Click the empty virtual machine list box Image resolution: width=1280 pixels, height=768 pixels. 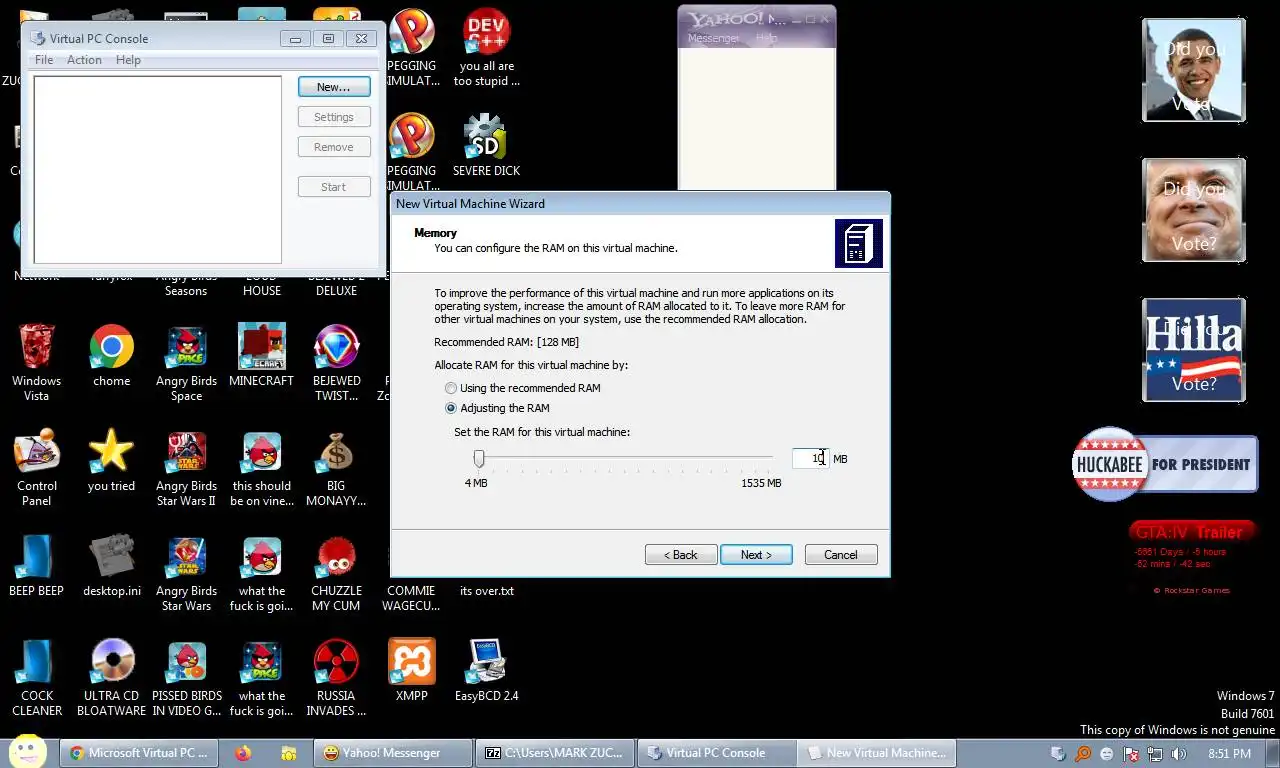[x=158, y=169]
